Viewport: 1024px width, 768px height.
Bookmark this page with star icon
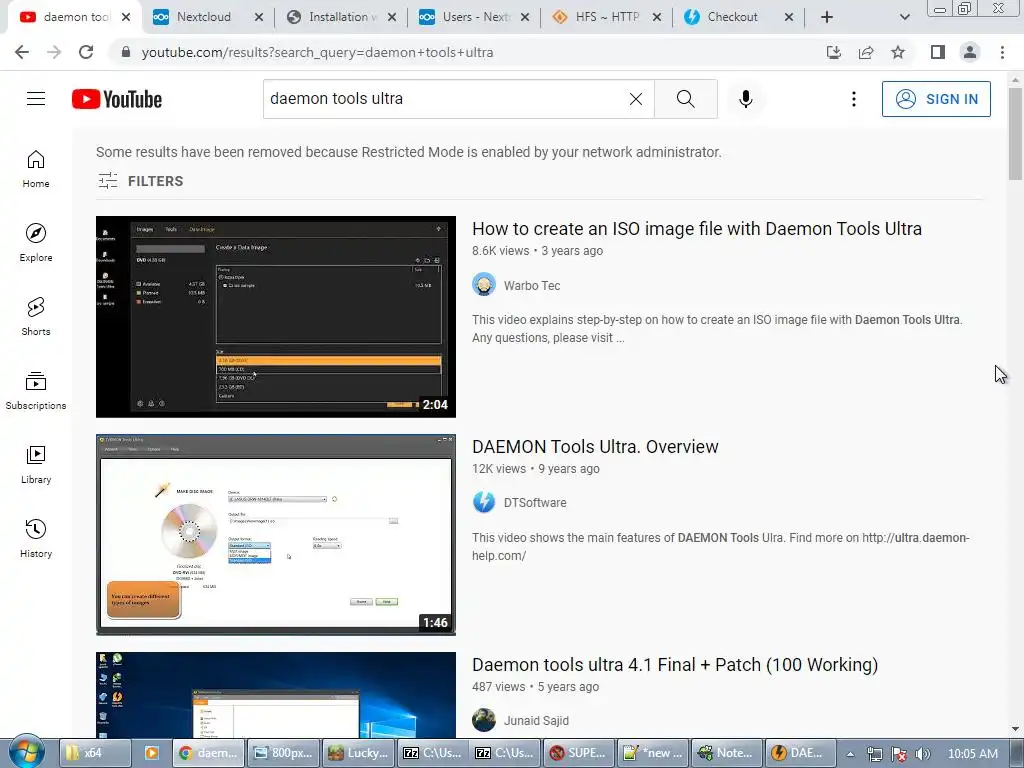click(898, 52)
